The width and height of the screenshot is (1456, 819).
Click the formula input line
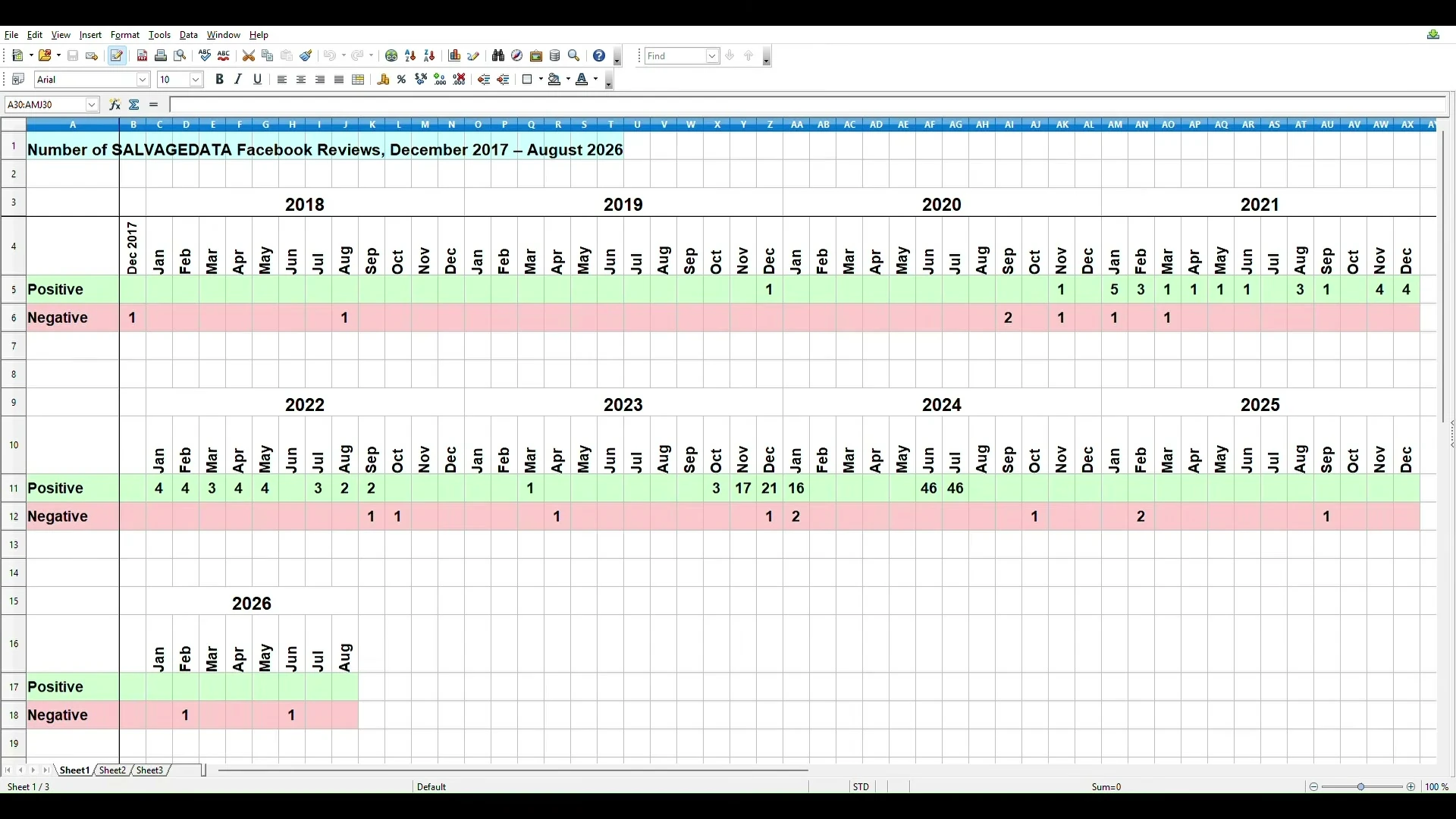[x=808, y=105]
